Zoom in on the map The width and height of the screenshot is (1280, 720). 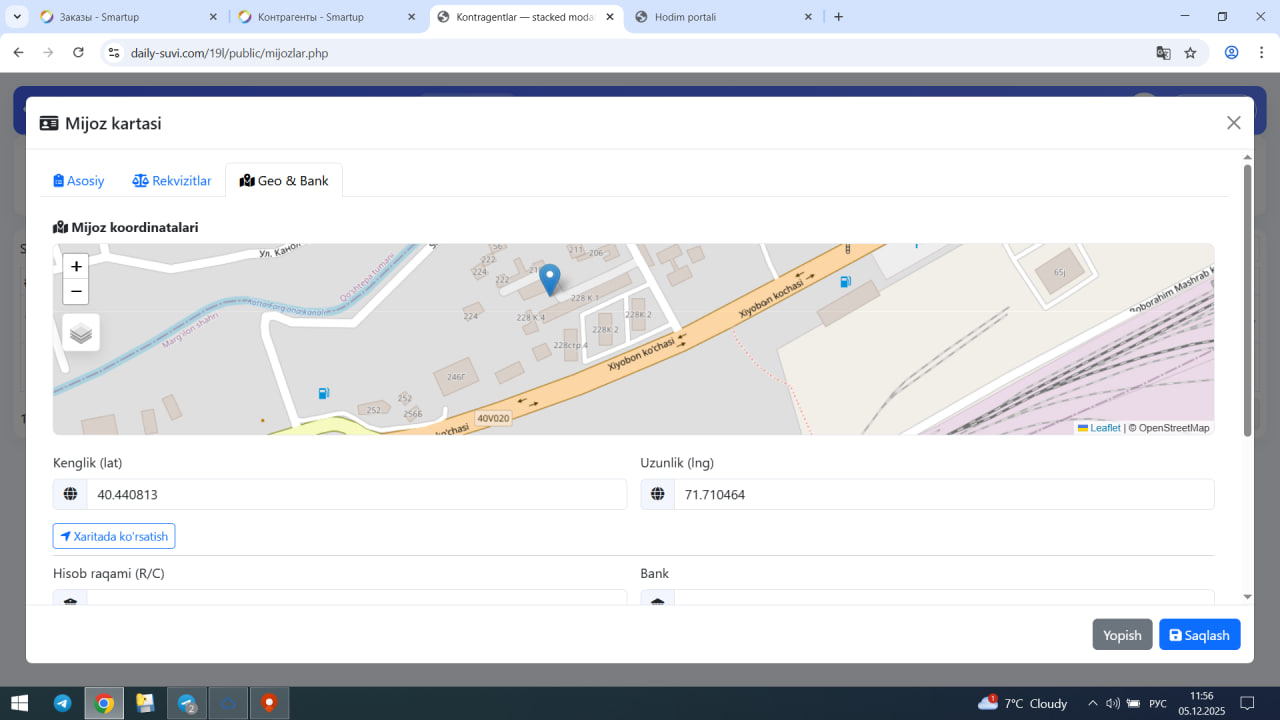coord(76,267)
